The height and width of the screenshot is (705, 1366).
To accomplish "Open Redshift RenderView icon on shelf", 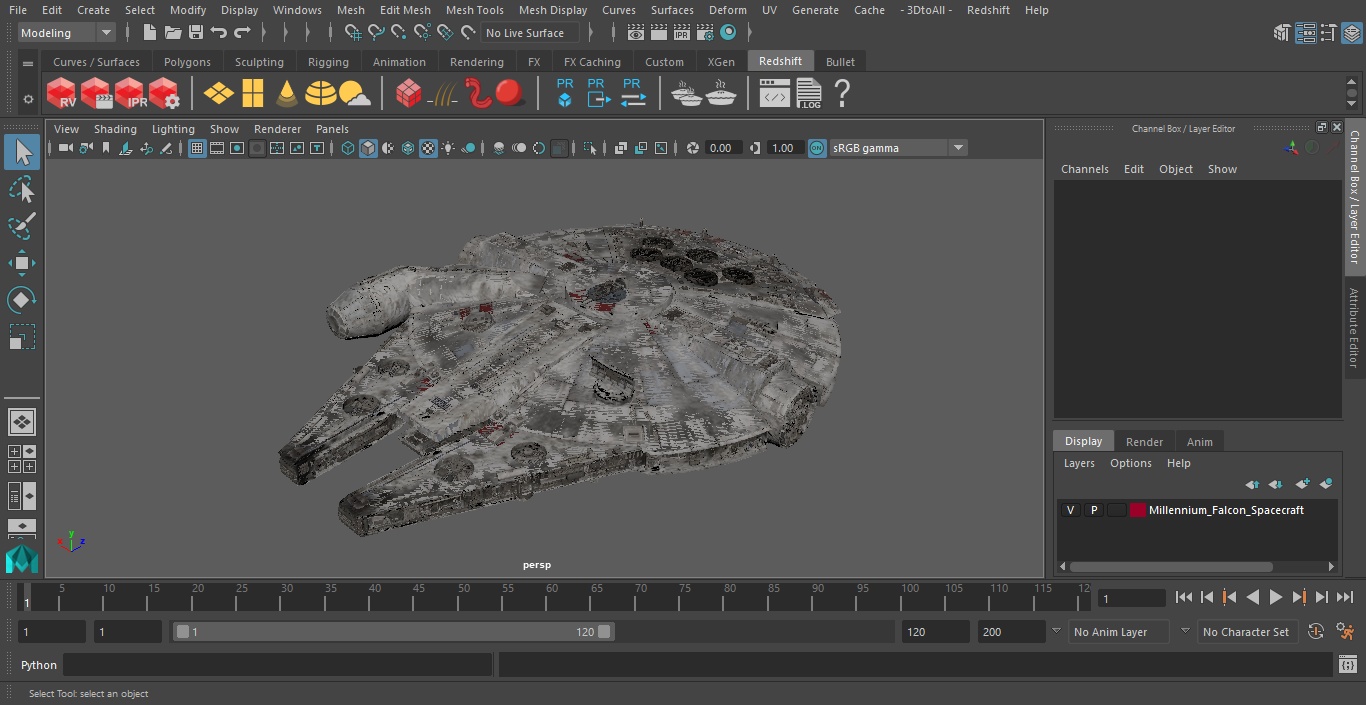I will (x=62, y=93).
